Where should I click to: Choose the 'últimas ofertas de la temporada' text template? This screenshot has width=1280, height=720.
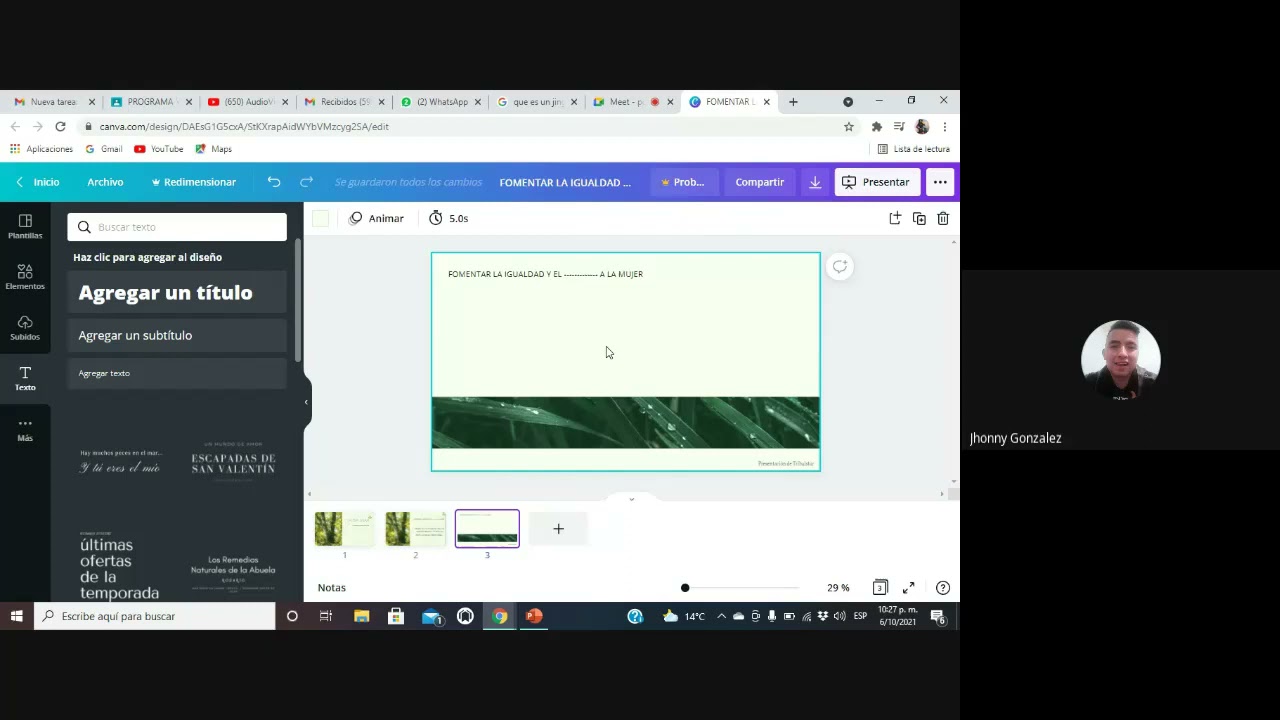point(120,565)
